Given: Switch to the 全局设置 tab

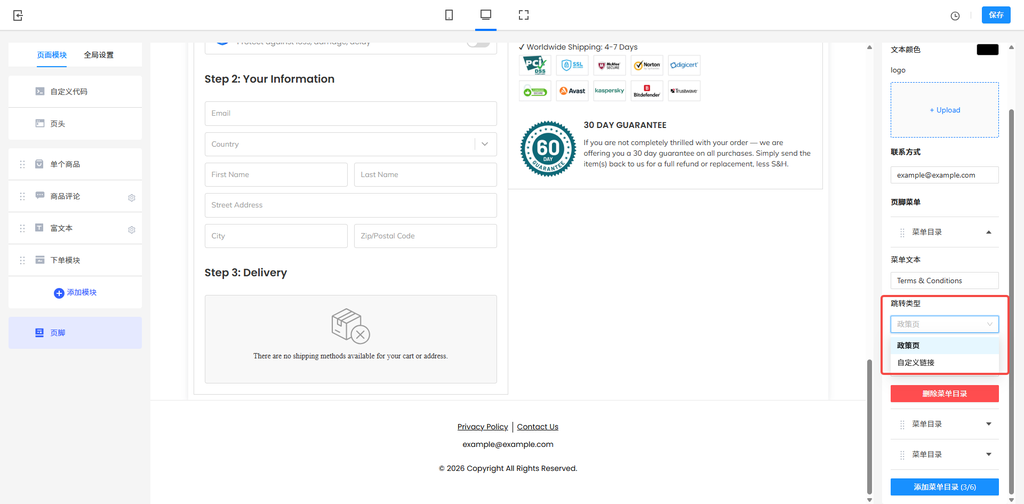Looking at the screenshot, I should [98, 55].
